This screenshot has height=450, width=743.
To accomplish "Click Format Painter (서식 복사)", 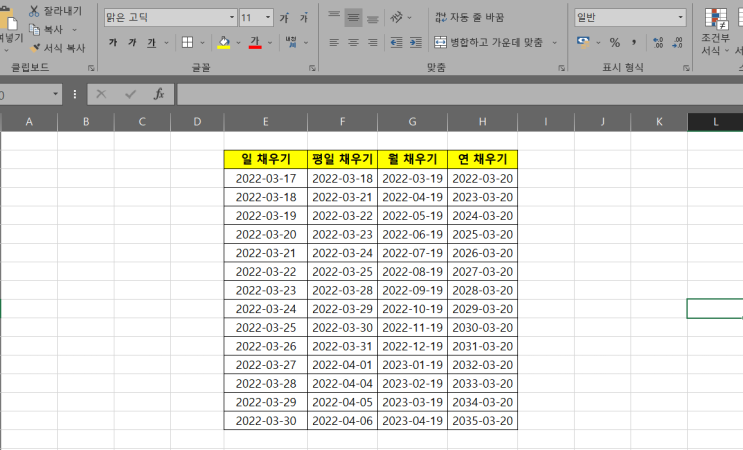I will (58, 48).
